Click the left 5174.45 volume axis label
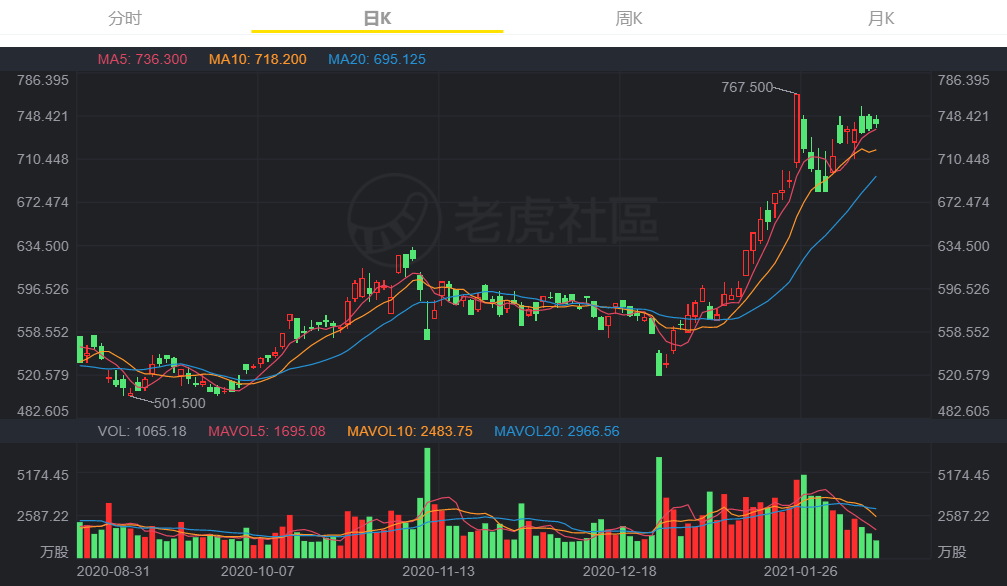The height and width of the screenshot is (586, 1007). pyautogui.click(x=42, y=475)
